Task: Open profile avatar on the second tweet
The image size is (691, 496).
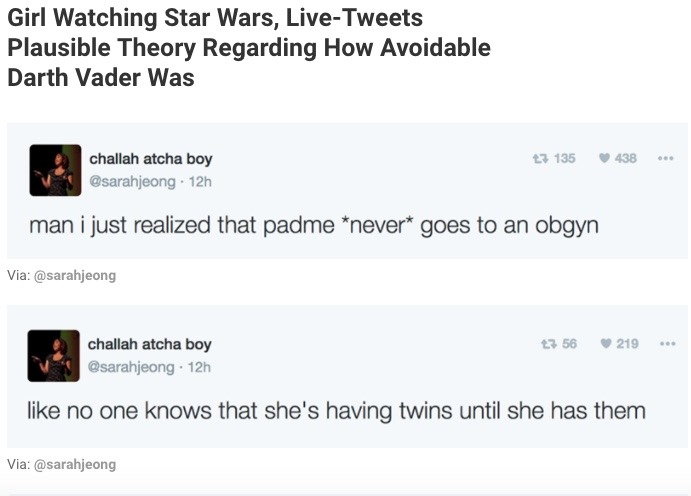Action: (54, 355)
